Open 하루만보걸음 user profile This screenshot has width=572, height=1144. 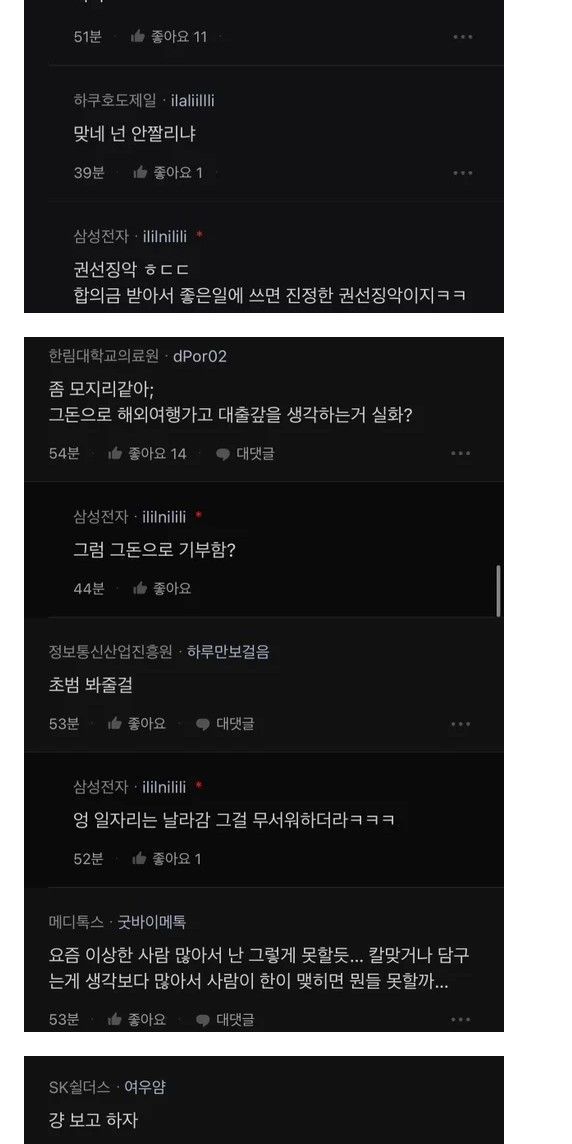pyautogui.click(x=228, y=652)
